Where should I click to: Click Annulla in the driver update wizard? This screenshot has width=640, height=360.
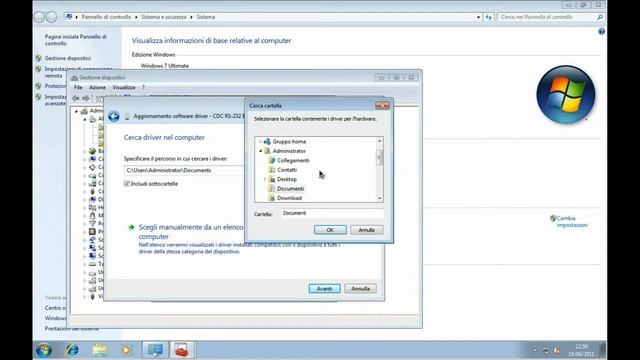[x=360, y=289]
